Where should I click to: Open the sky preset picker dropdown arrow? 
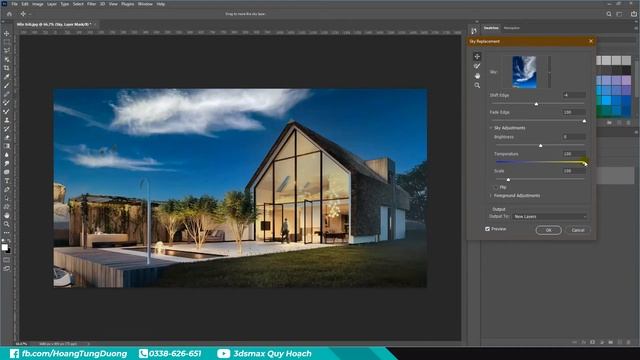[x=549, y=72]
